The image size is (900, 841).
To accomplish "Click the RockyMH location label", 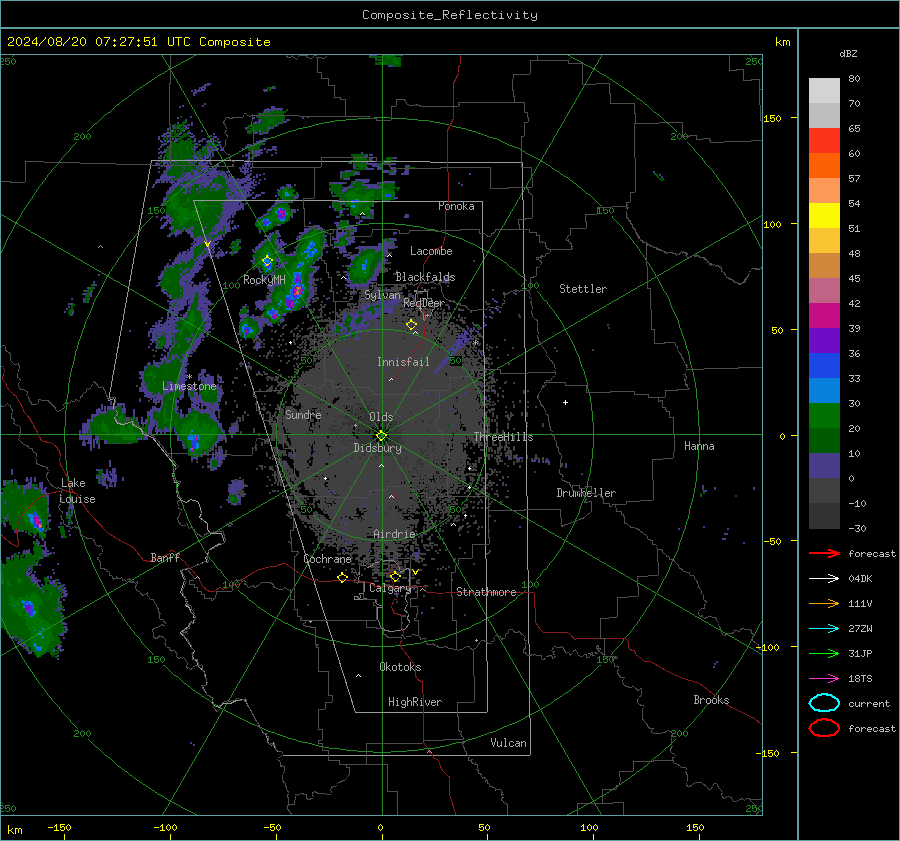I will click(264, 280).
